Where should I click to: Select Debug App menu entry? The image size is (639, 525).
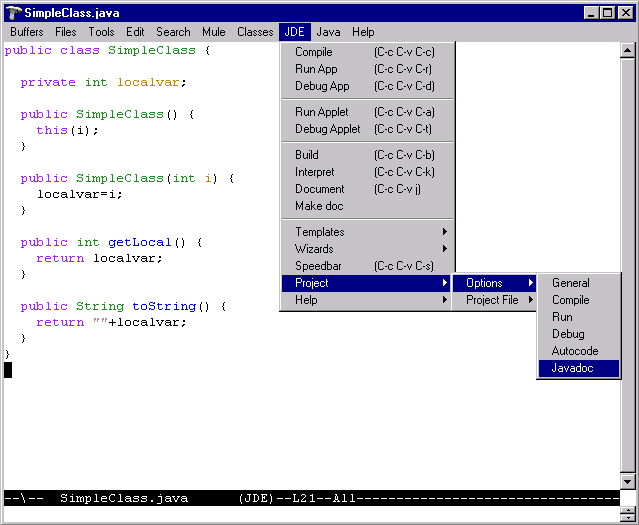[367, 86]
